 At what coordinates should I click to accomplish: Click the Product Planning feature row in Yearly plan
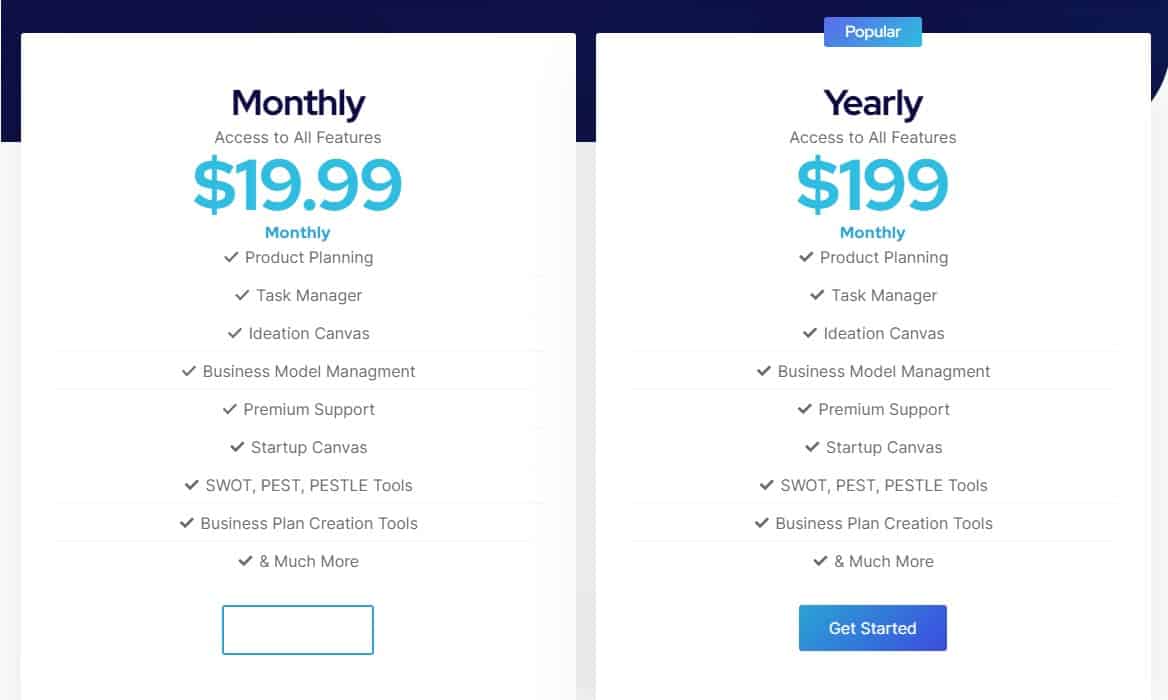click(872, 257)
